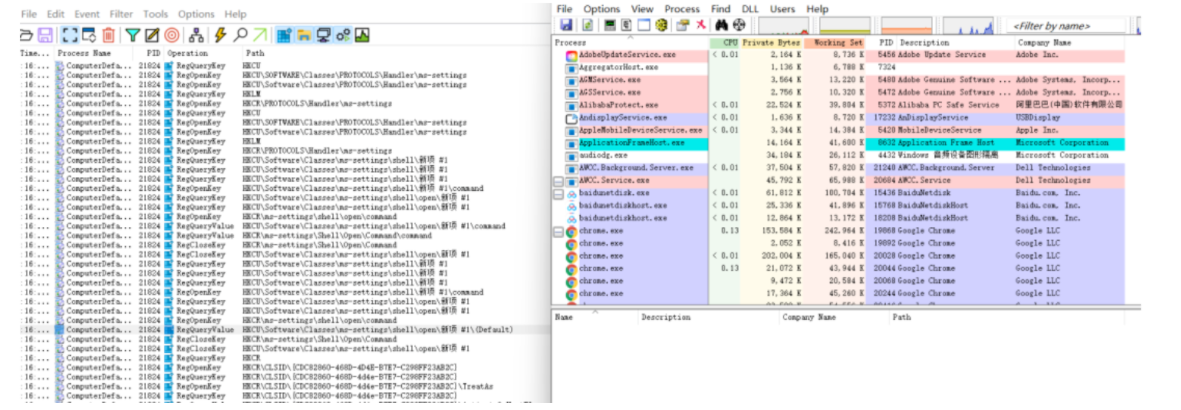This screenshot has height=410, width=1181.
Task: Open the green funnel Filter icon
Action: pyautogui.click(x=133, y=35)
